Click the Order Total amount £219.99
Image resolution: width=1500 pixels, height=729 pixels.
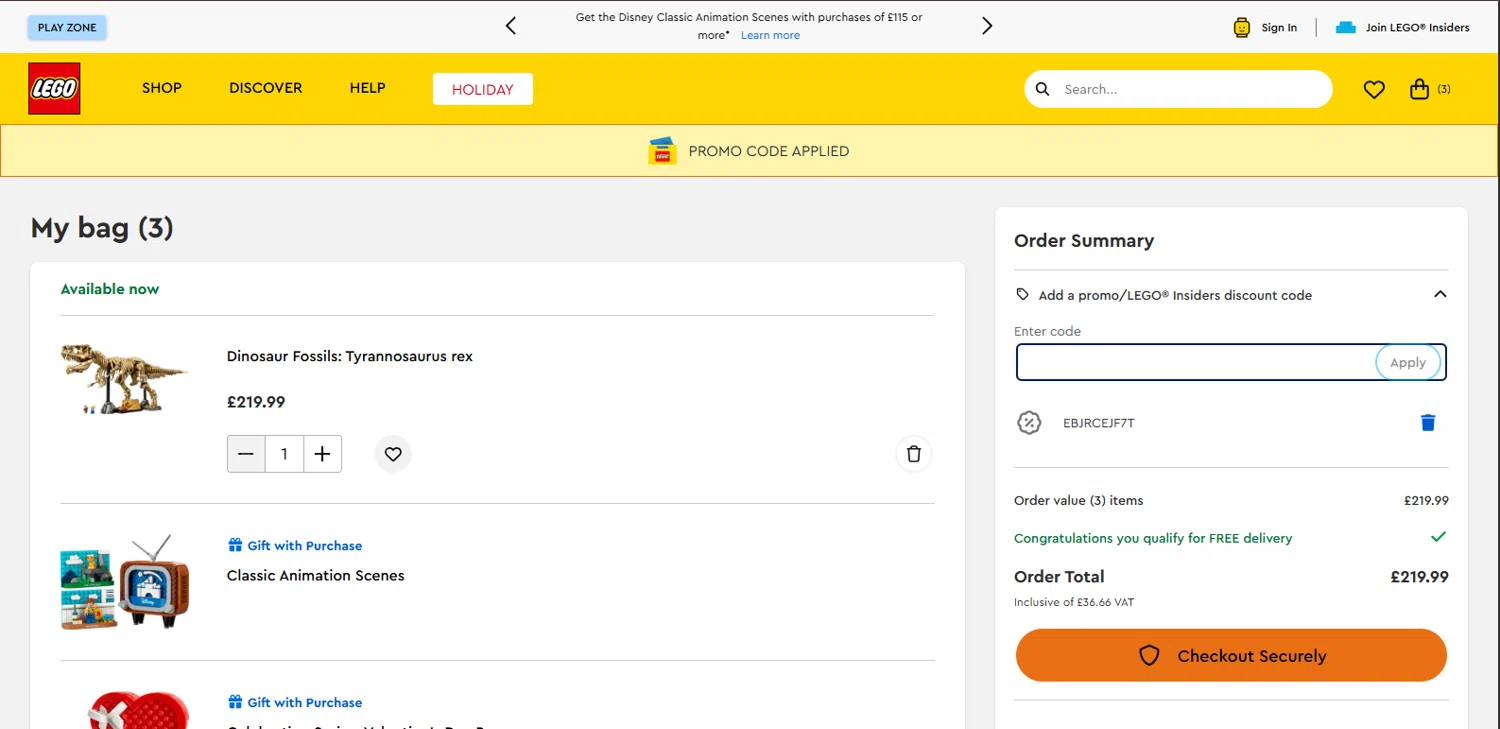[1419, 576]
